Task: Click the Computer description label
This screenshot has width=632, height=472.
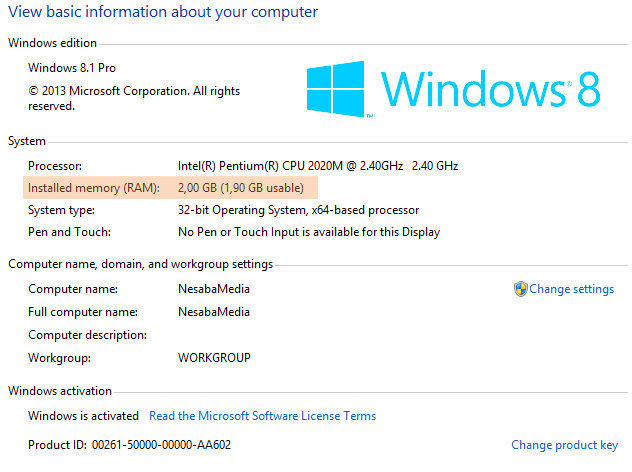Action: pyautogui.click(x=87, y=335)
